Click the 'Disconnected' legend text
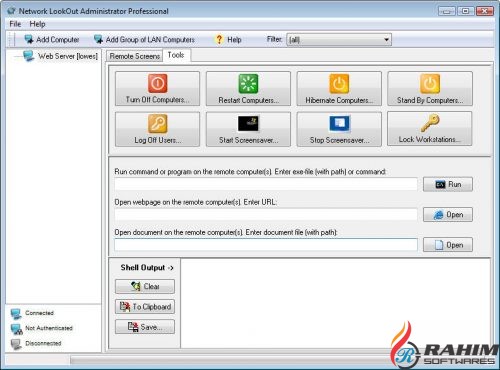This screenshot has width=500, height=370. [x=43, y=343]
